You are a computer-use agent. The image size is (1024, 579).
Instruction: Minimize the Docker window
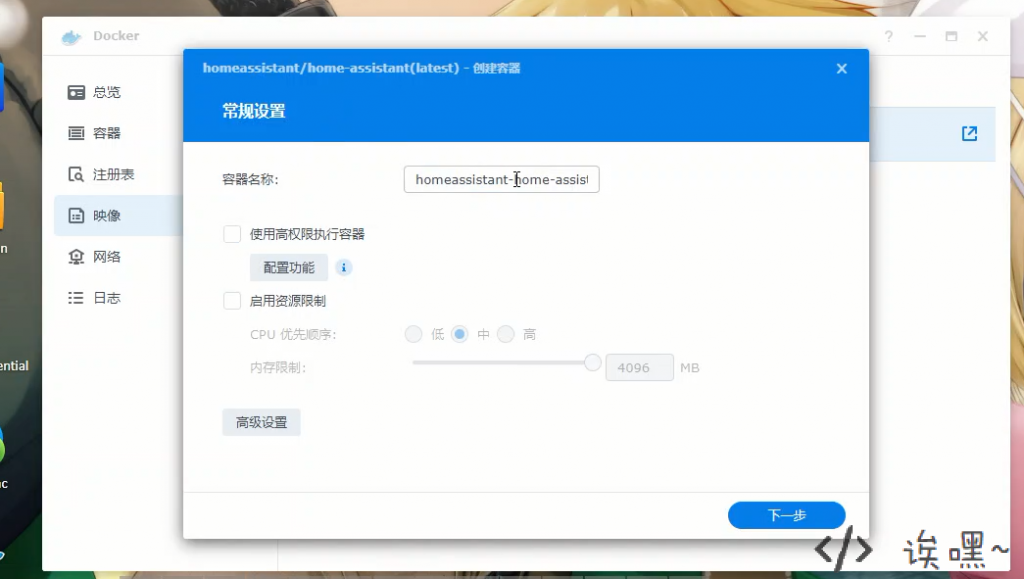click(920, 37)
